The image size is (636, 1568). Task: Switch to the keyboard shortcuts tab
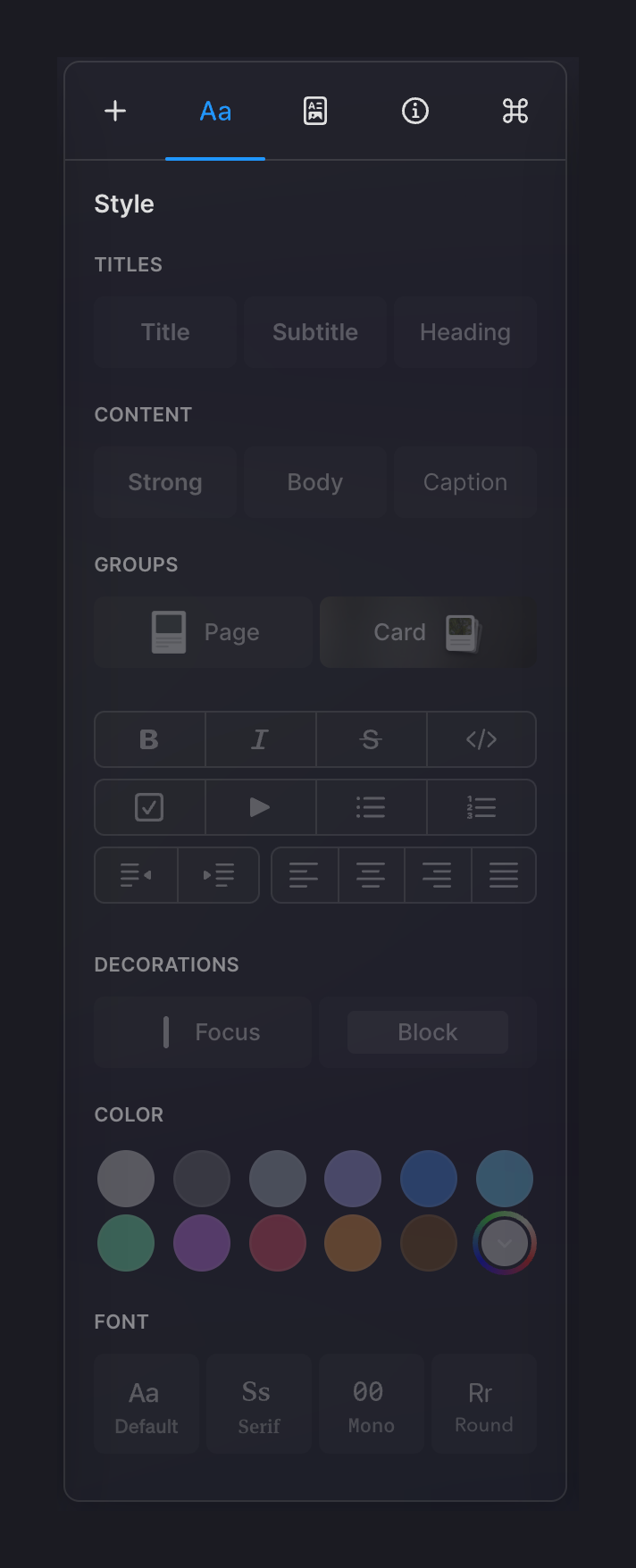(x=515, y=111)
